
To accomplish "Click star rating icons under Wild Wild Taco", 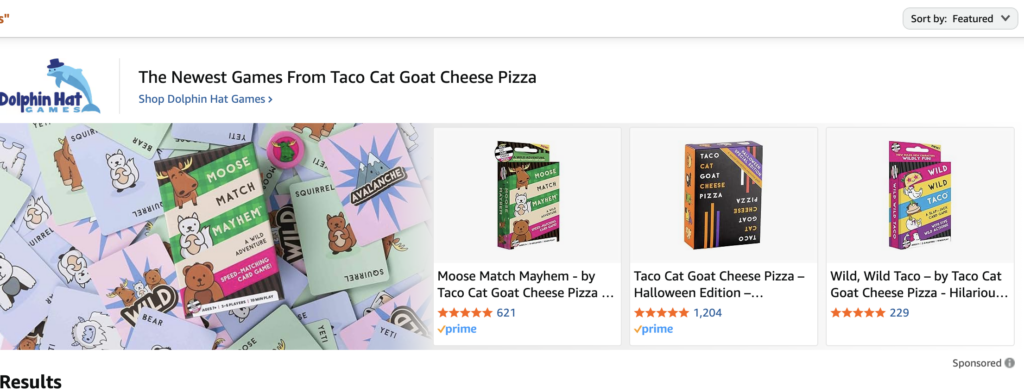I will pos(857,313).
